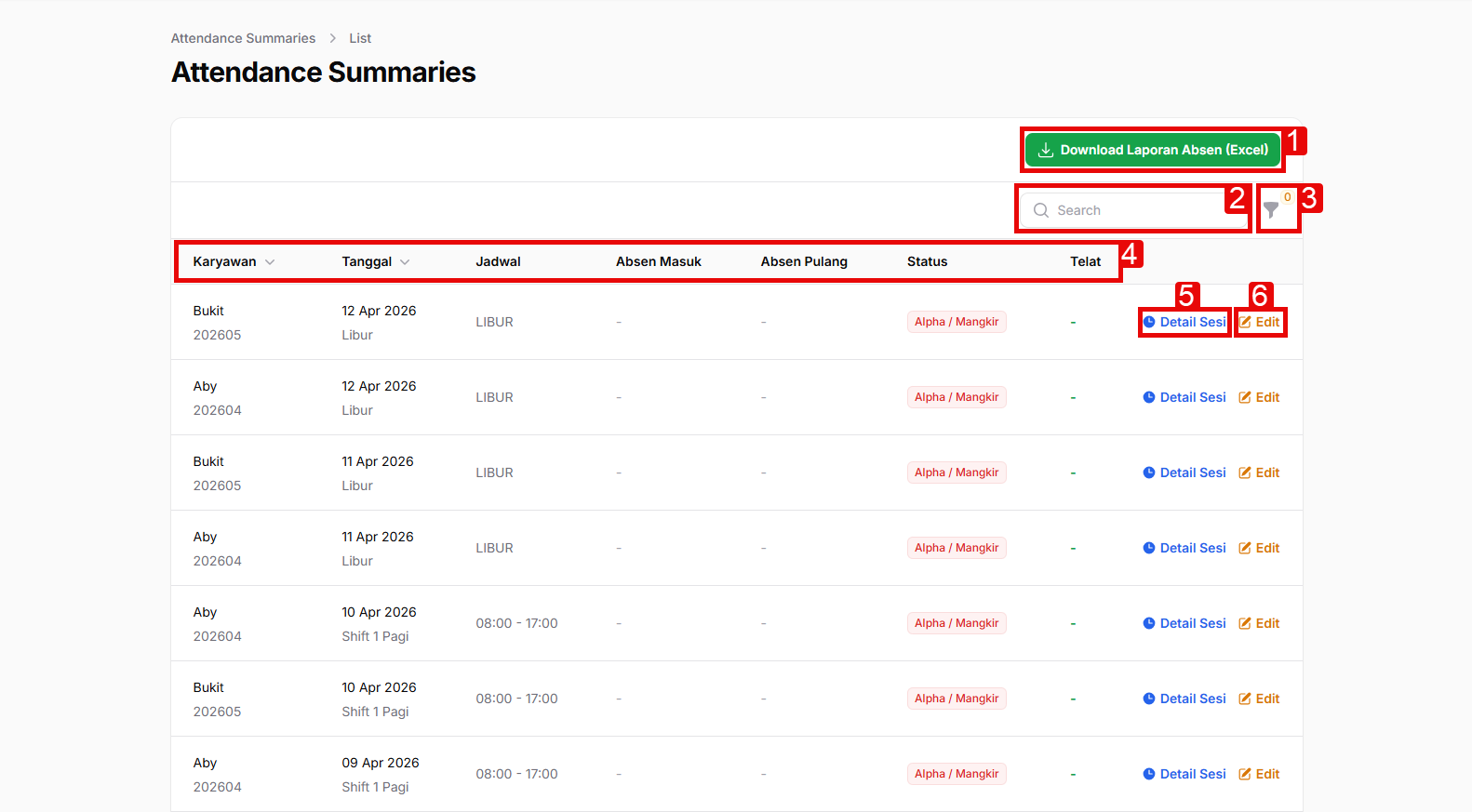This screenshot has height=812, width=1472.
Task: Open Detail Sesi for Bukit 10 Apr 2026
Action: click(1184, 699)
